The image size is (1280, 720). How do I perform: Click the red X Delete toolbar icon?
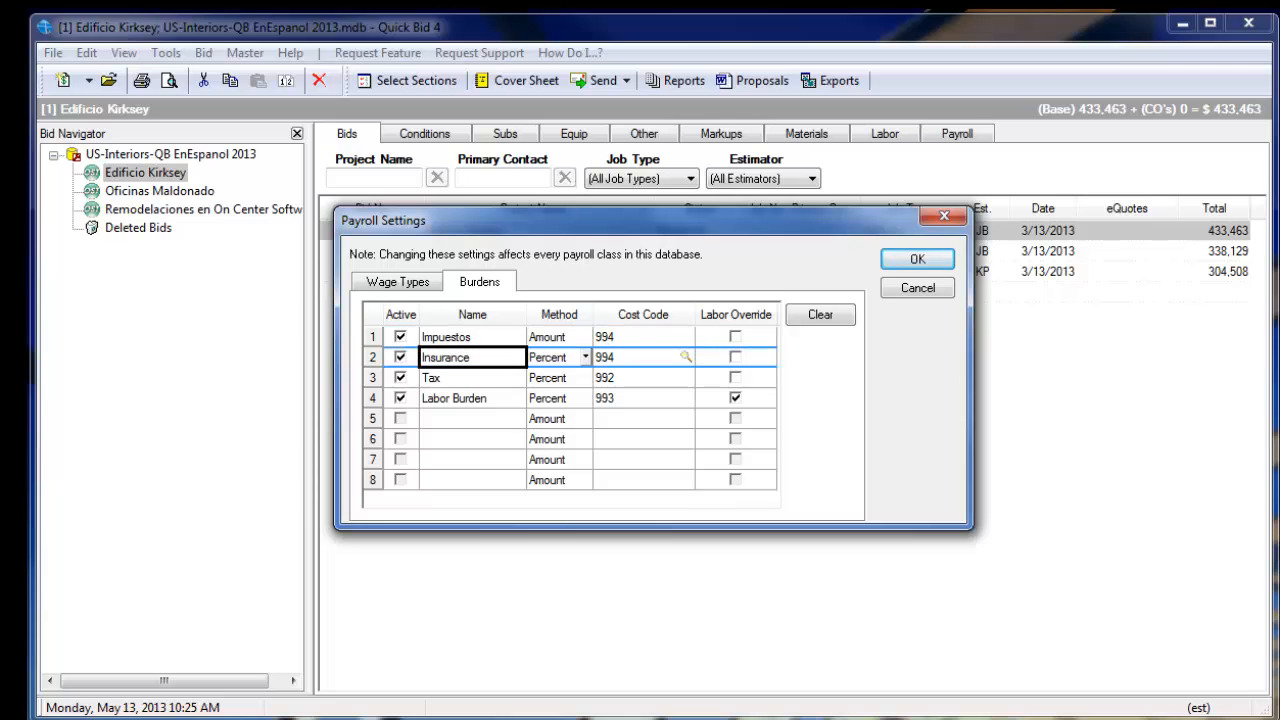point(319,81)
